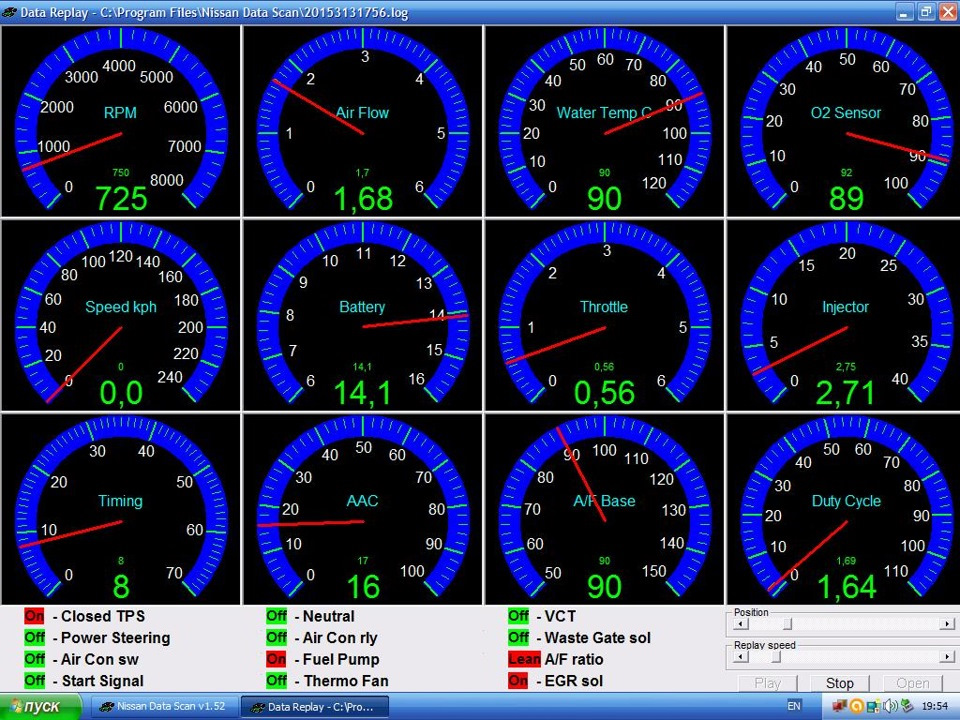The width and height of the screenshot is (960, 720).
Task: Click the VCT Off indicator
Action: coord(518,616)
